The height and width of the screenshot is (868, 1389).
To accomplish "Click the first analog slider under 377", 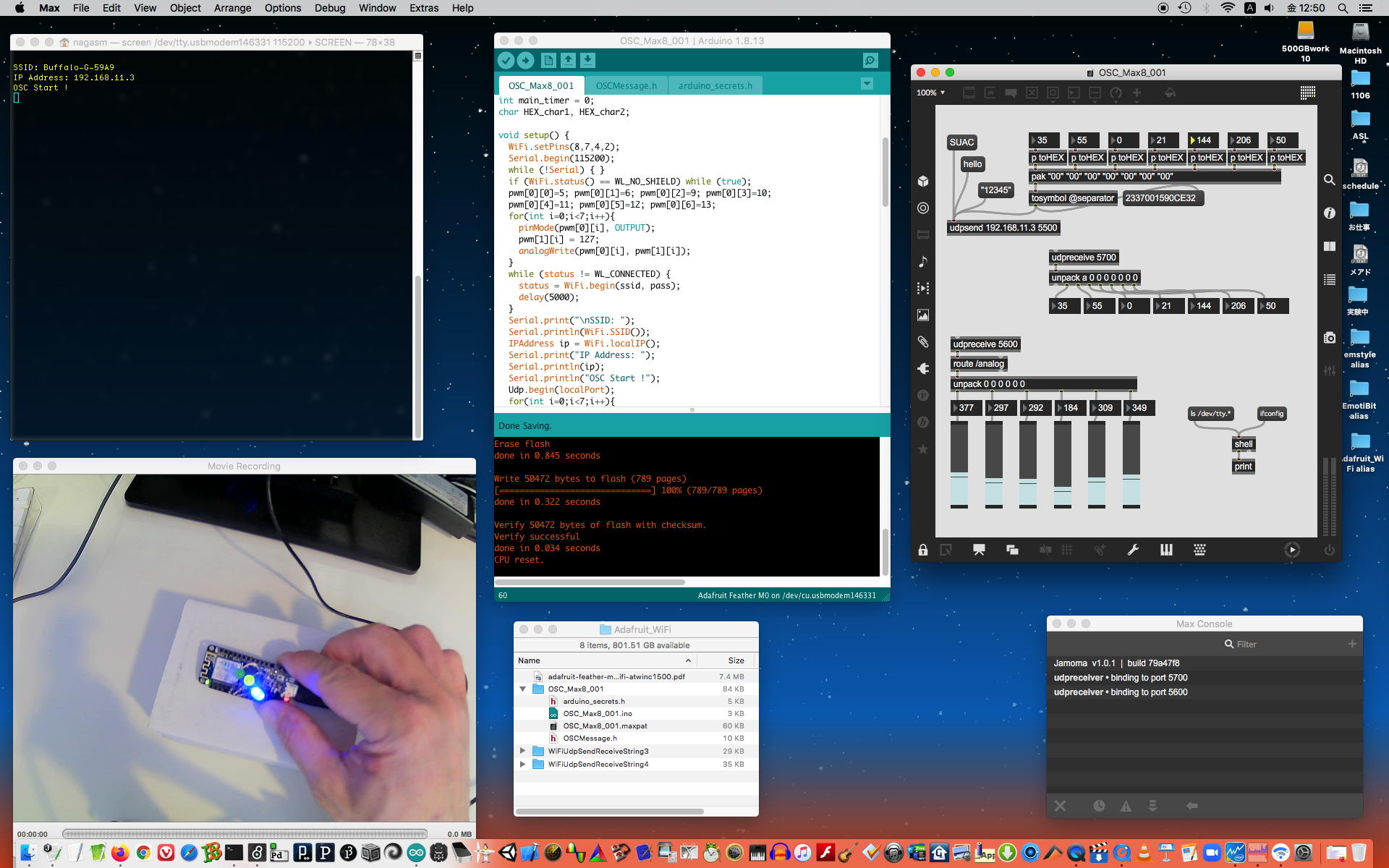I will pyautogui.click(x=959, y=464).
